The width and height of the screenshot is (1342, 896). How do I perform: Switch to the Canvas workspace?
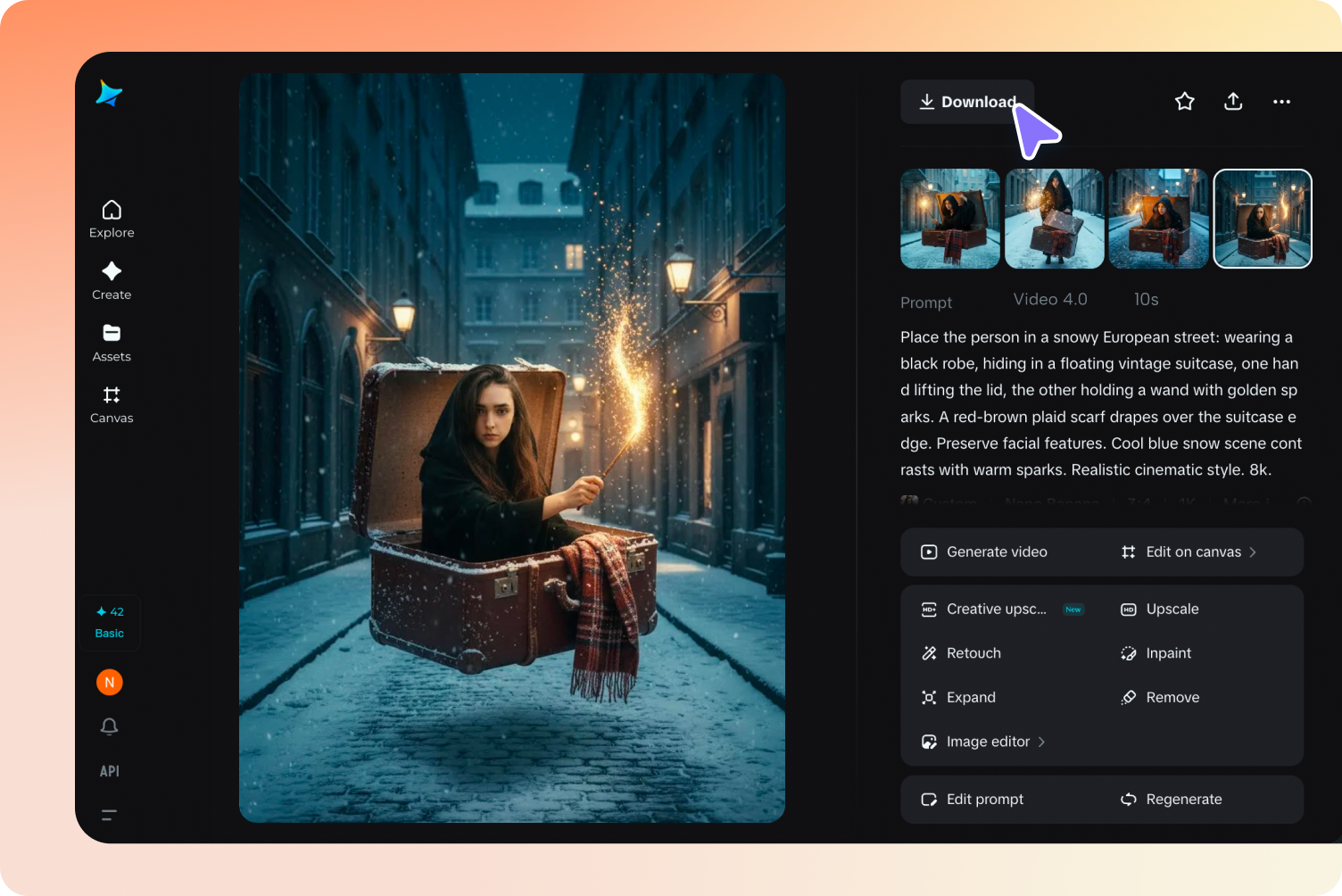[111, 404]
